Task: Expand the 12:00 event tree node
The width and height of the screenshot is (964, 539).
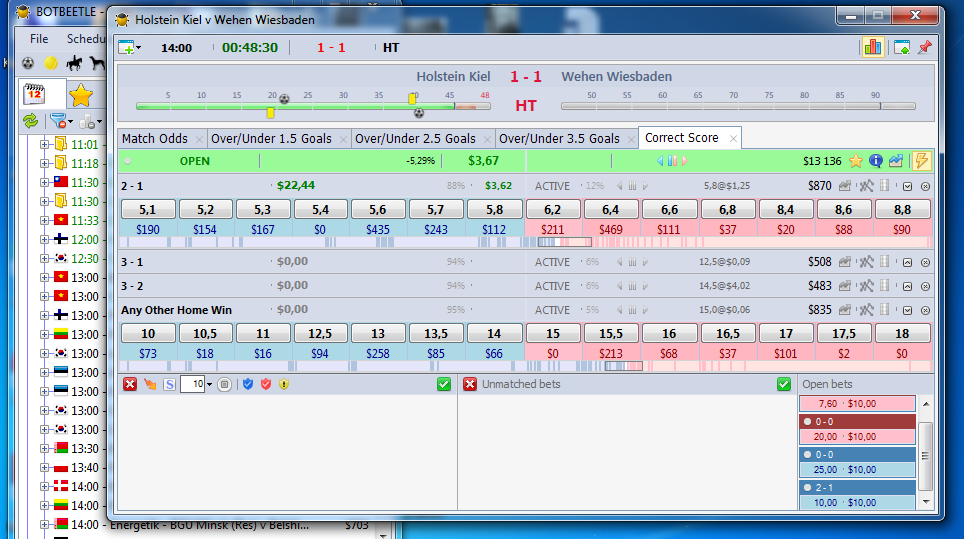Action: tap(44, 239)
